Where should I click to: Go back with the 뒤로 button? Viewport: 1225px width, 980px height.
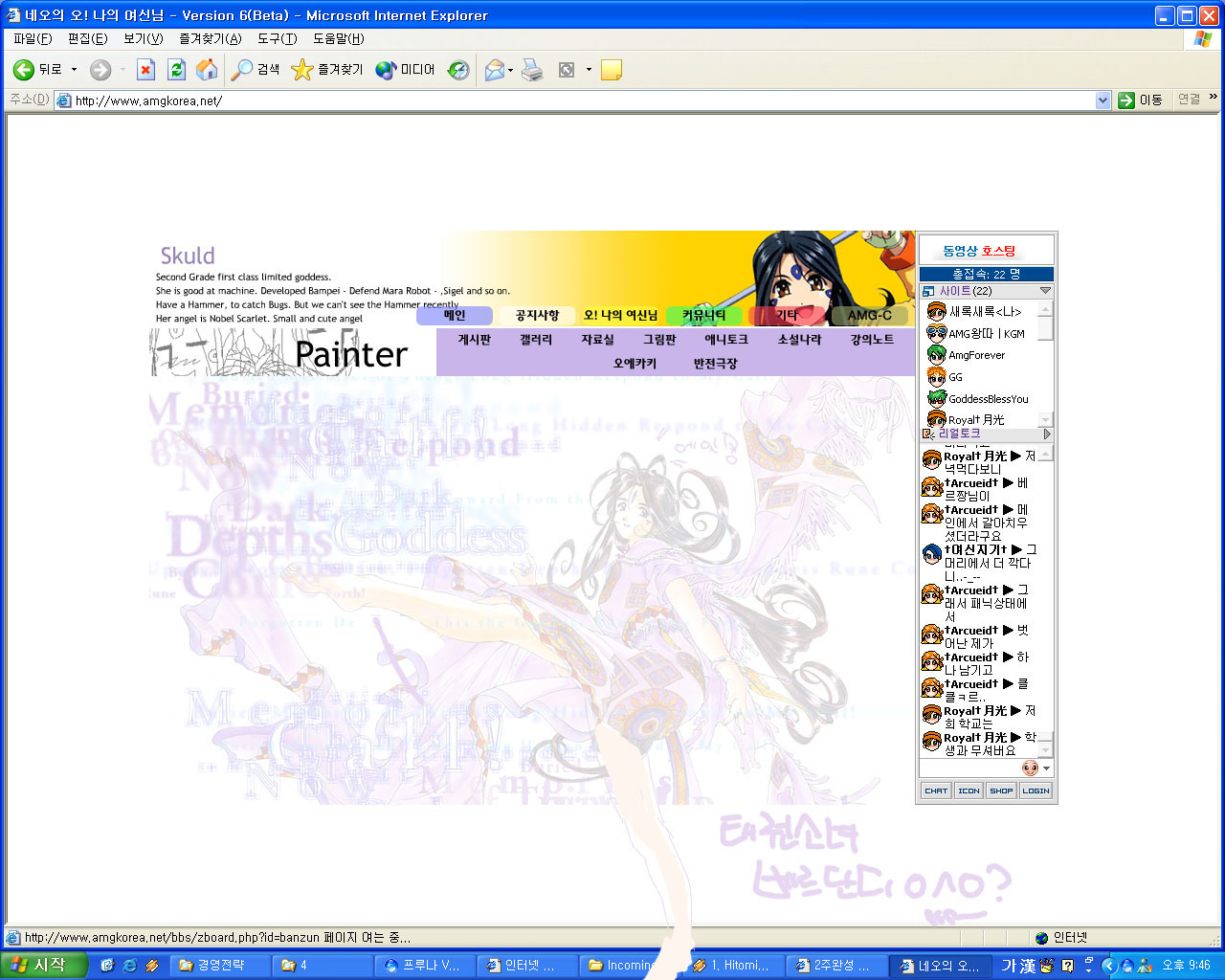[x=37, y=70]
